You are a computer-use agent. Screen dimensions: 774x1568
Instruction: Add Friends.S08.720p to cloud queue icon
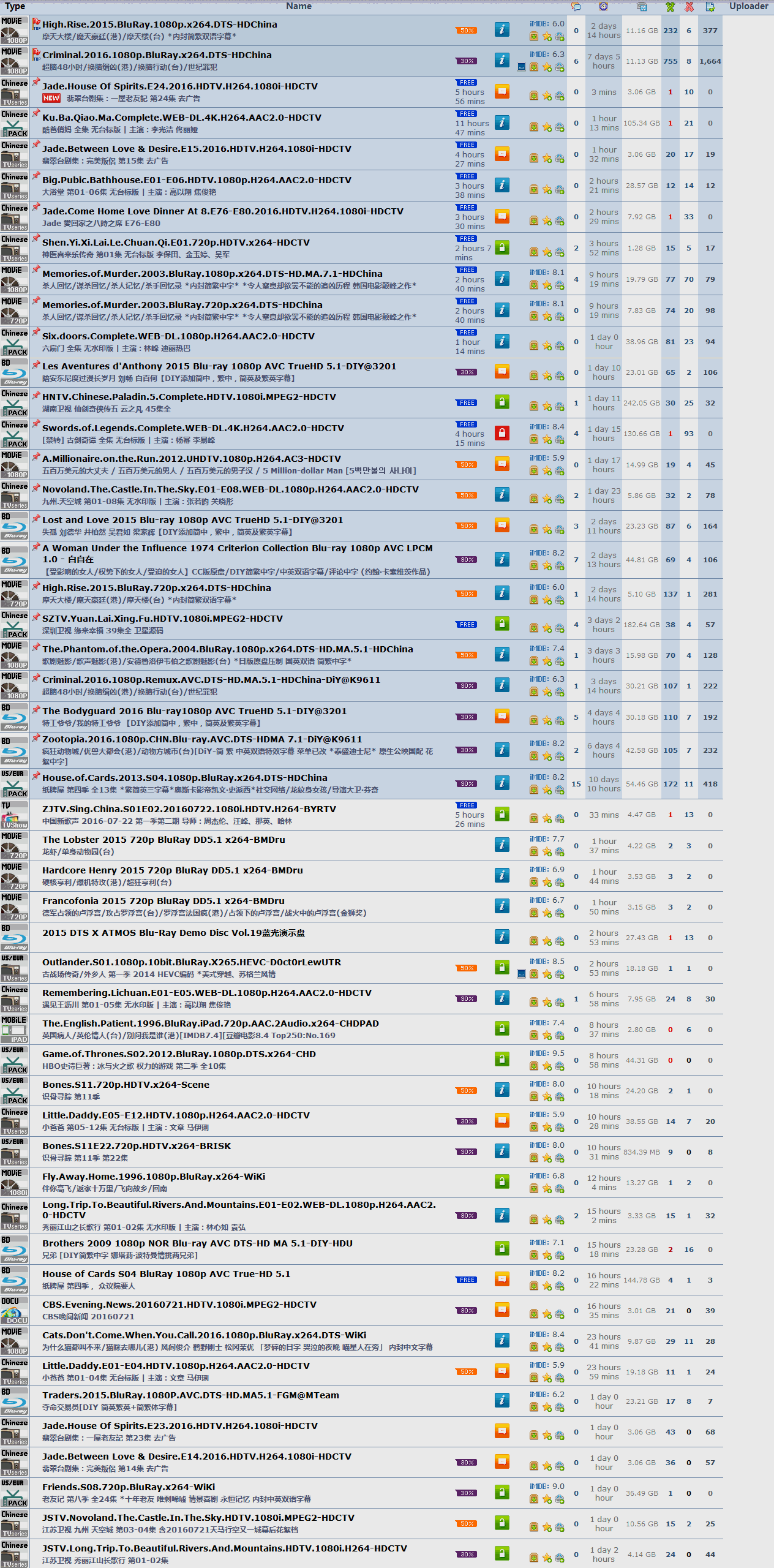coord(560,1499)
